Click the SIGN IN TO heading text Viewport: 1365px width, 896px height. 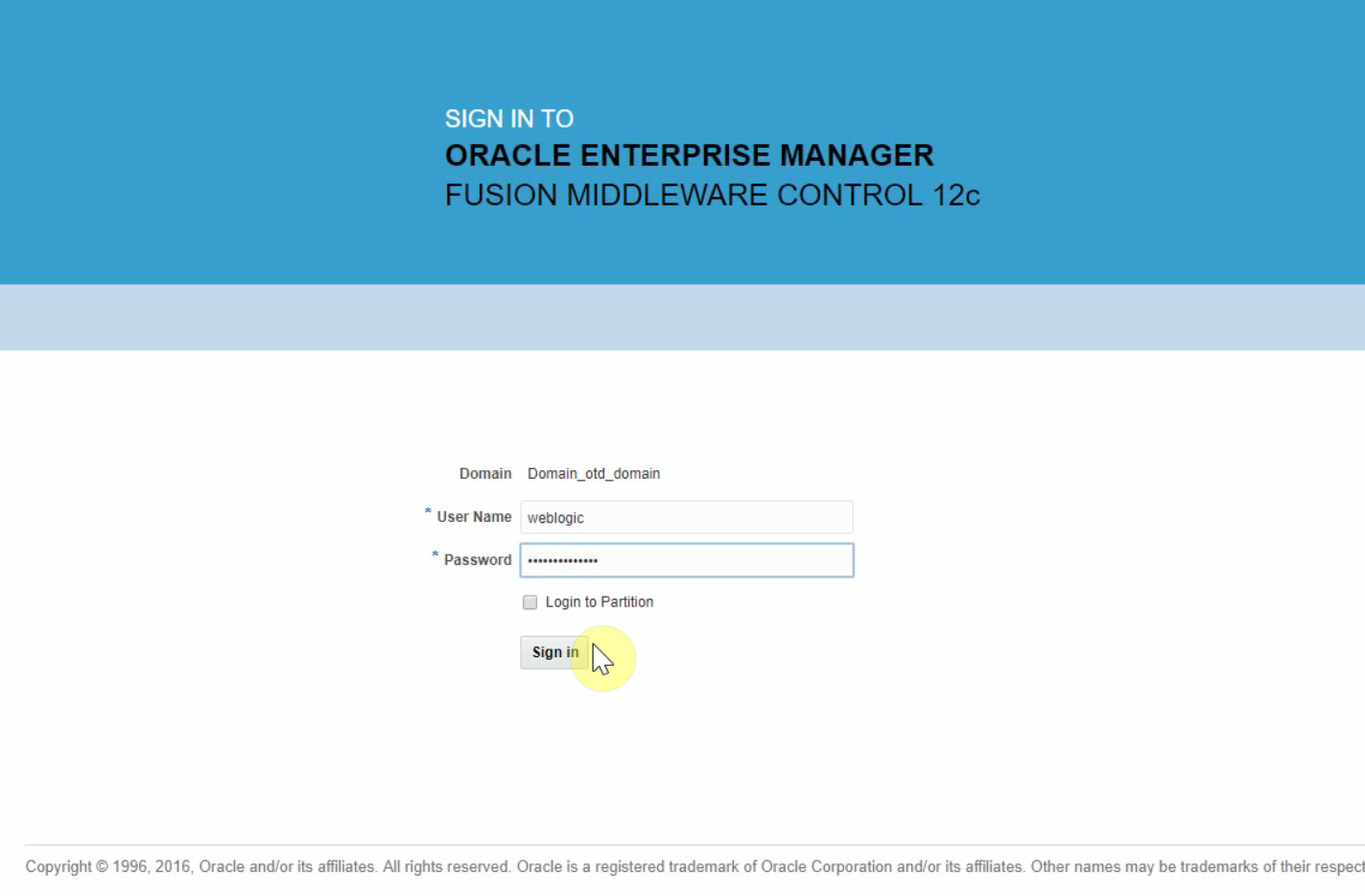[509, 119]
